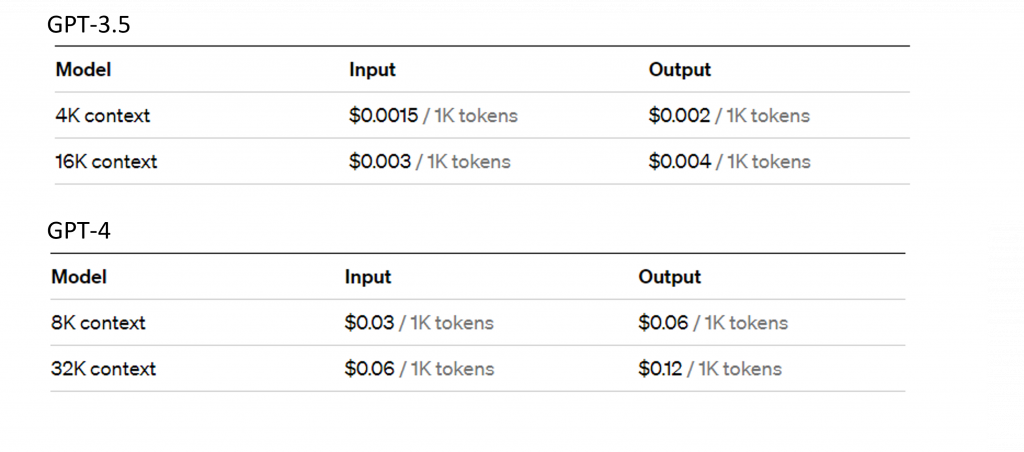The width and height of the screenshot is (1024, 452).
Task: Click the 16K context row label
Action: (x=106, y=162)
